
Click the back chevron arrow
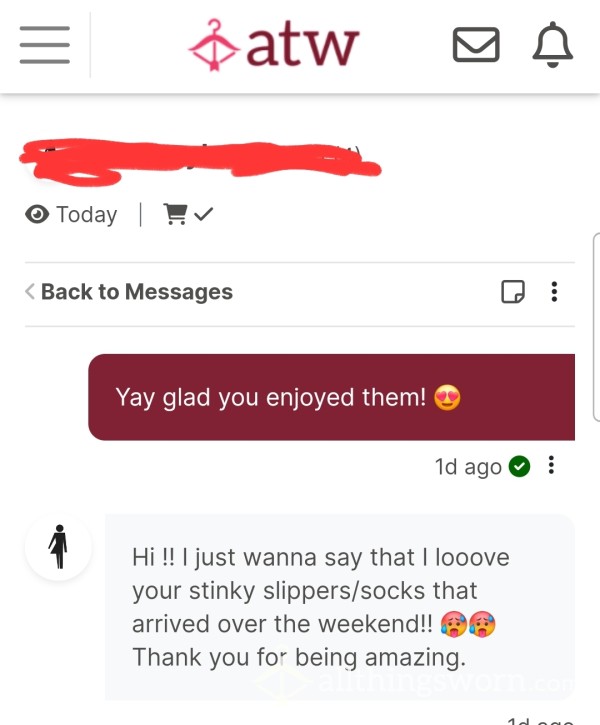[x=30, y=292]
